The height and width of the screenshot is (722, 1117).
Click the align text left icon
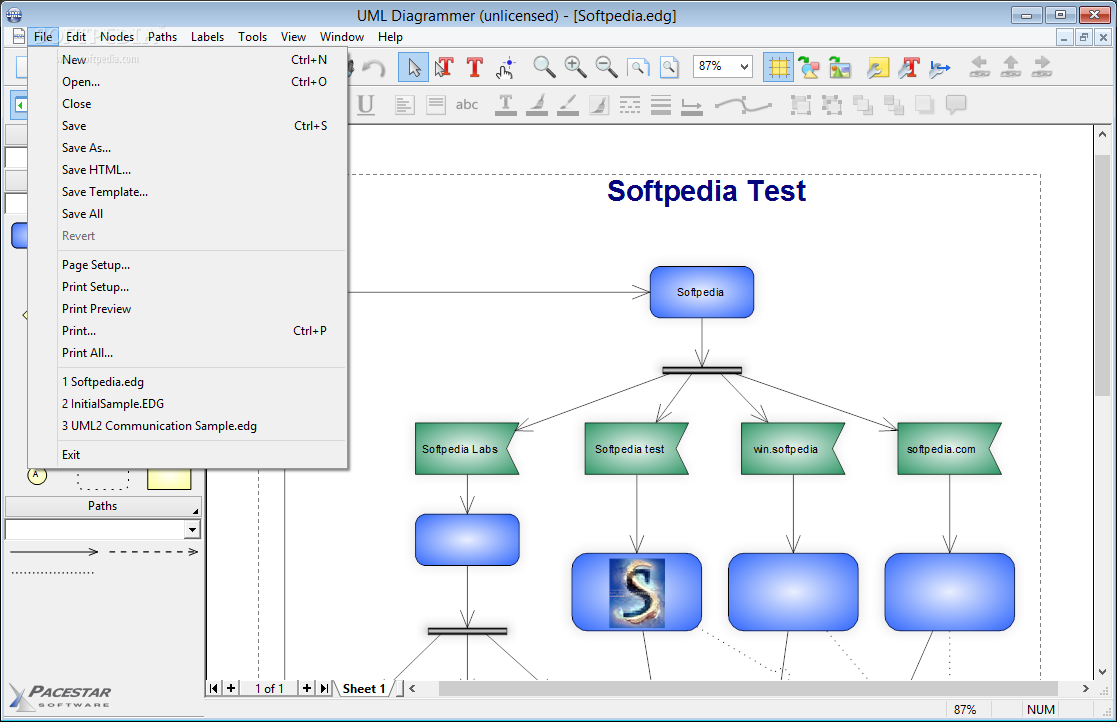404,105
